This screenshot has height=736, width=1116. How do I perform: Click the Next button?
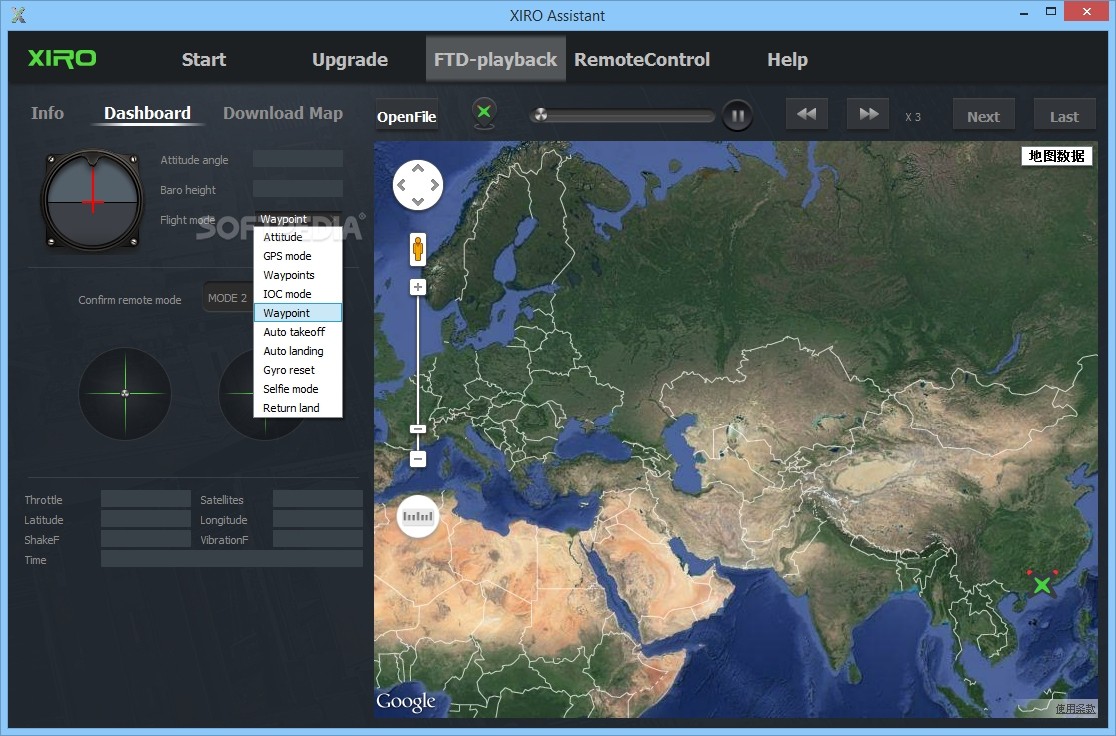[984, 116]
